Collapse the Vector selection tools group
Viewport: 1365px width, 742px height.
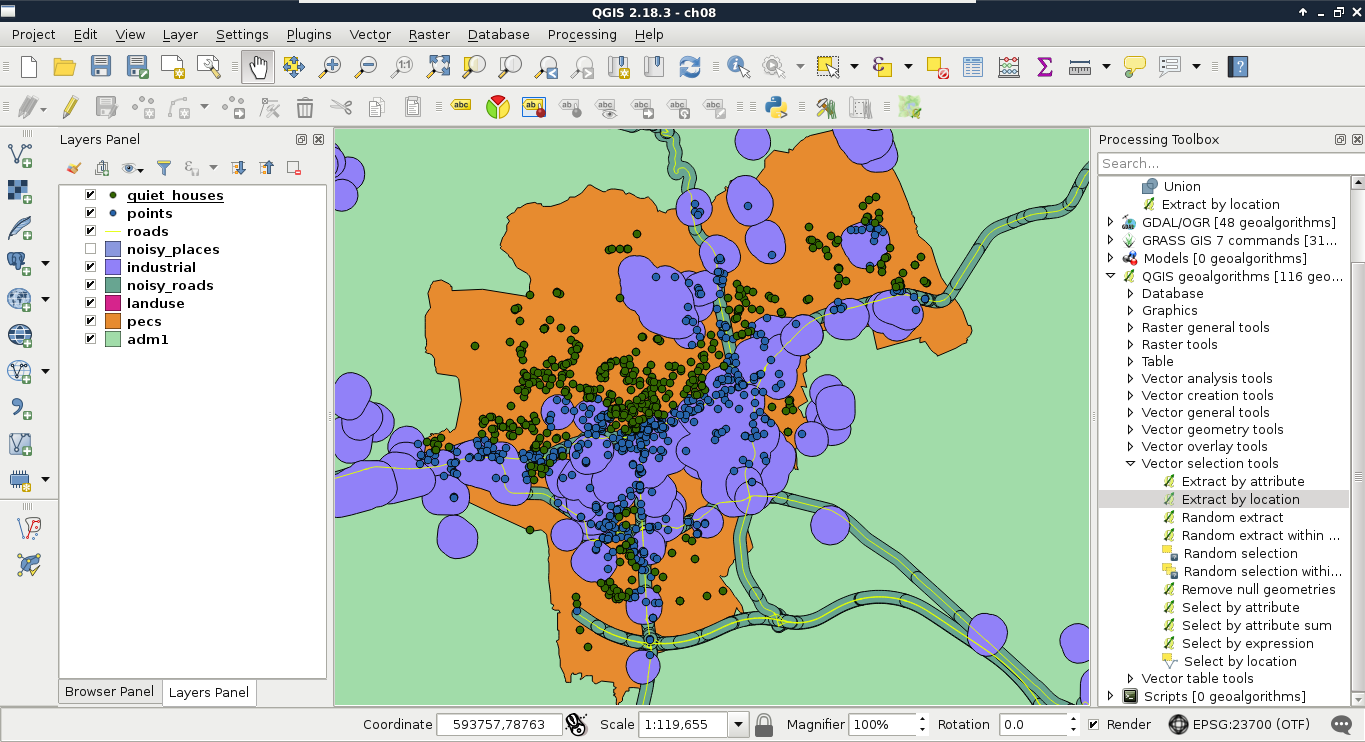[x=1131, y=463]
